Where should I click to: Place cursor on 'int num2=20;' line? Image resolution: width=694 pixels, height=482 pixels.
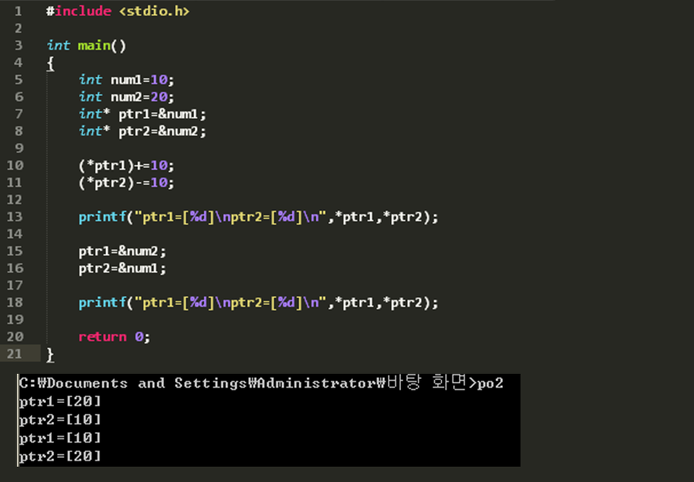click(127, 96)
